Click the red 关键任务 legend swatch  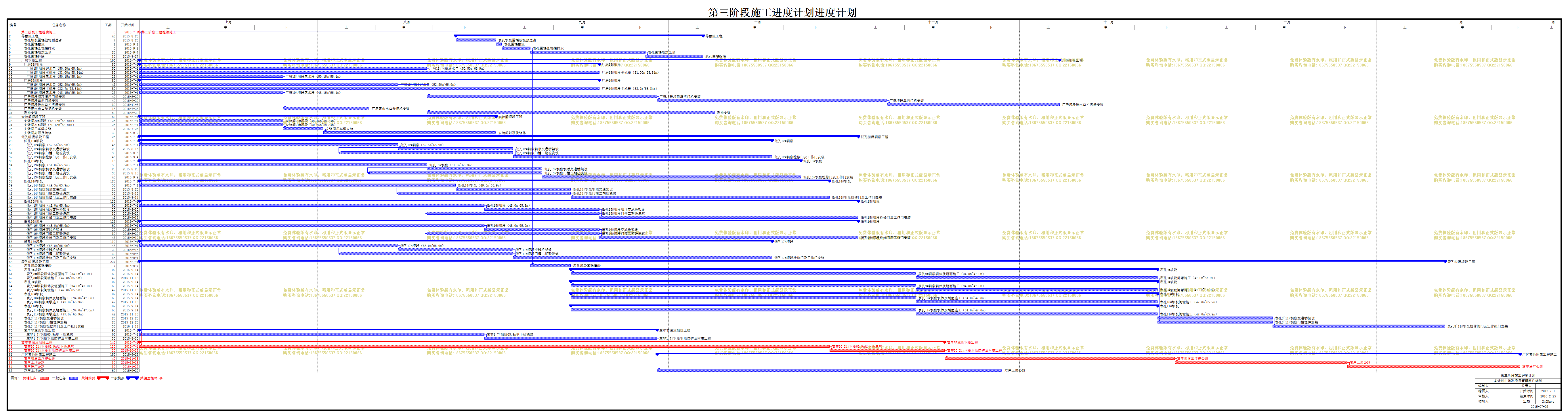44,378
